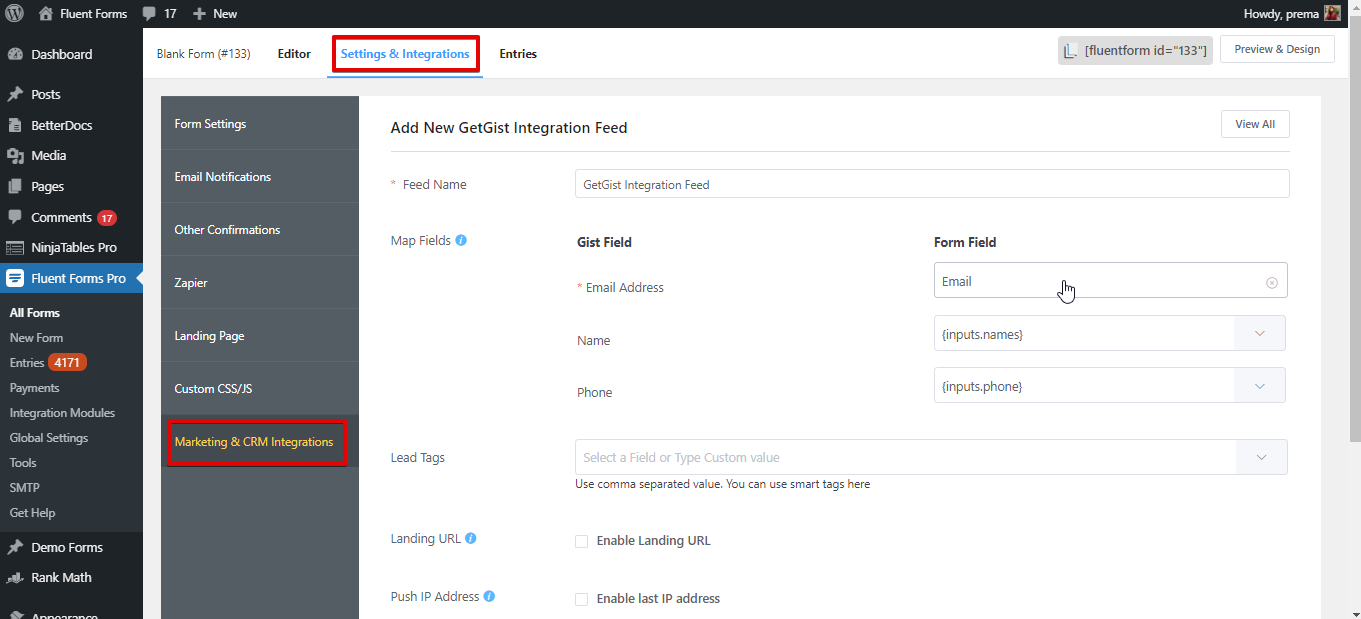Expand the Name field dropdown arrow

[1259, 333]
